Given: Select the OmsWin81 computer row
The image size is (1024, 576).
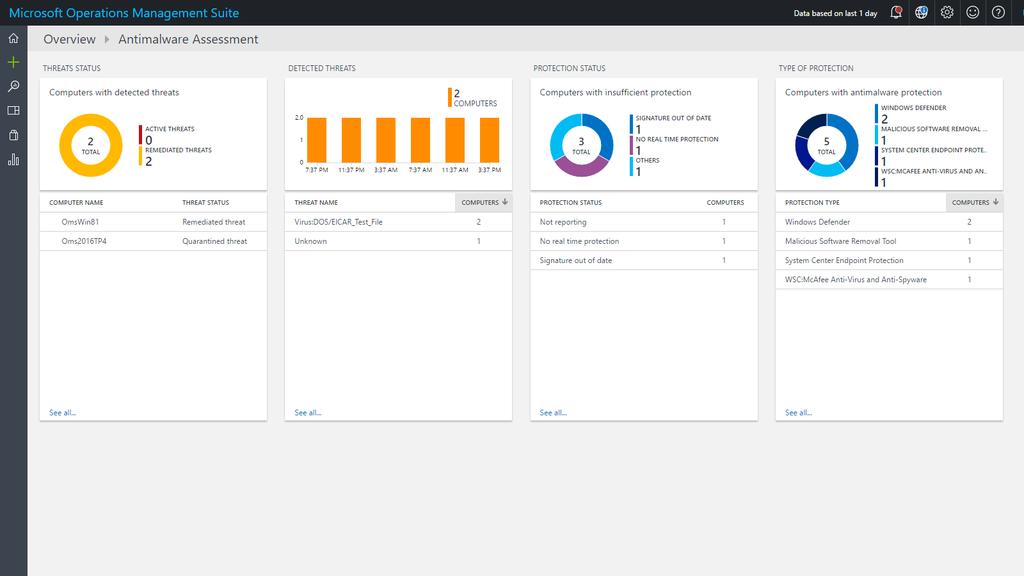Looking at the screenshot, I should click(153, 222).
